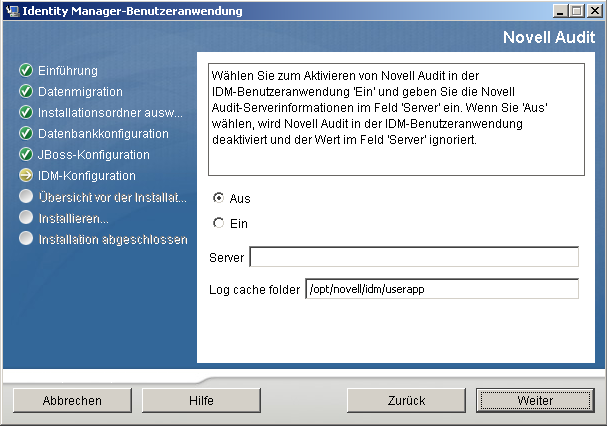This screenshot has width=607, height=426.
Task: Click the Server input field
Action: click(414, 257)
